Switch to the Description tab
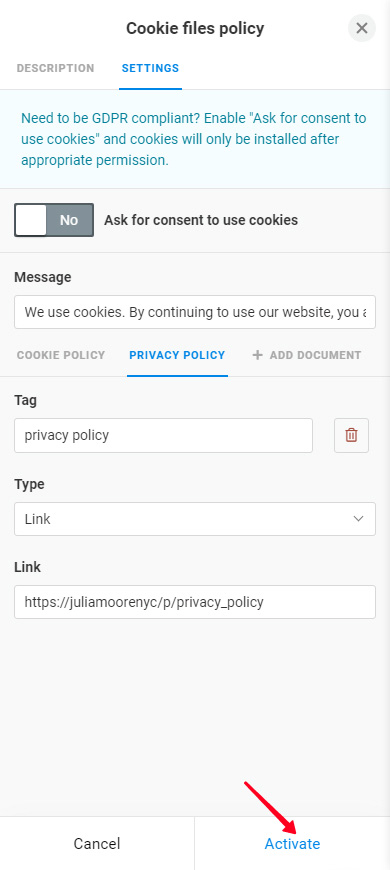The height and width of the screenshot is (870, 390). 55,68
